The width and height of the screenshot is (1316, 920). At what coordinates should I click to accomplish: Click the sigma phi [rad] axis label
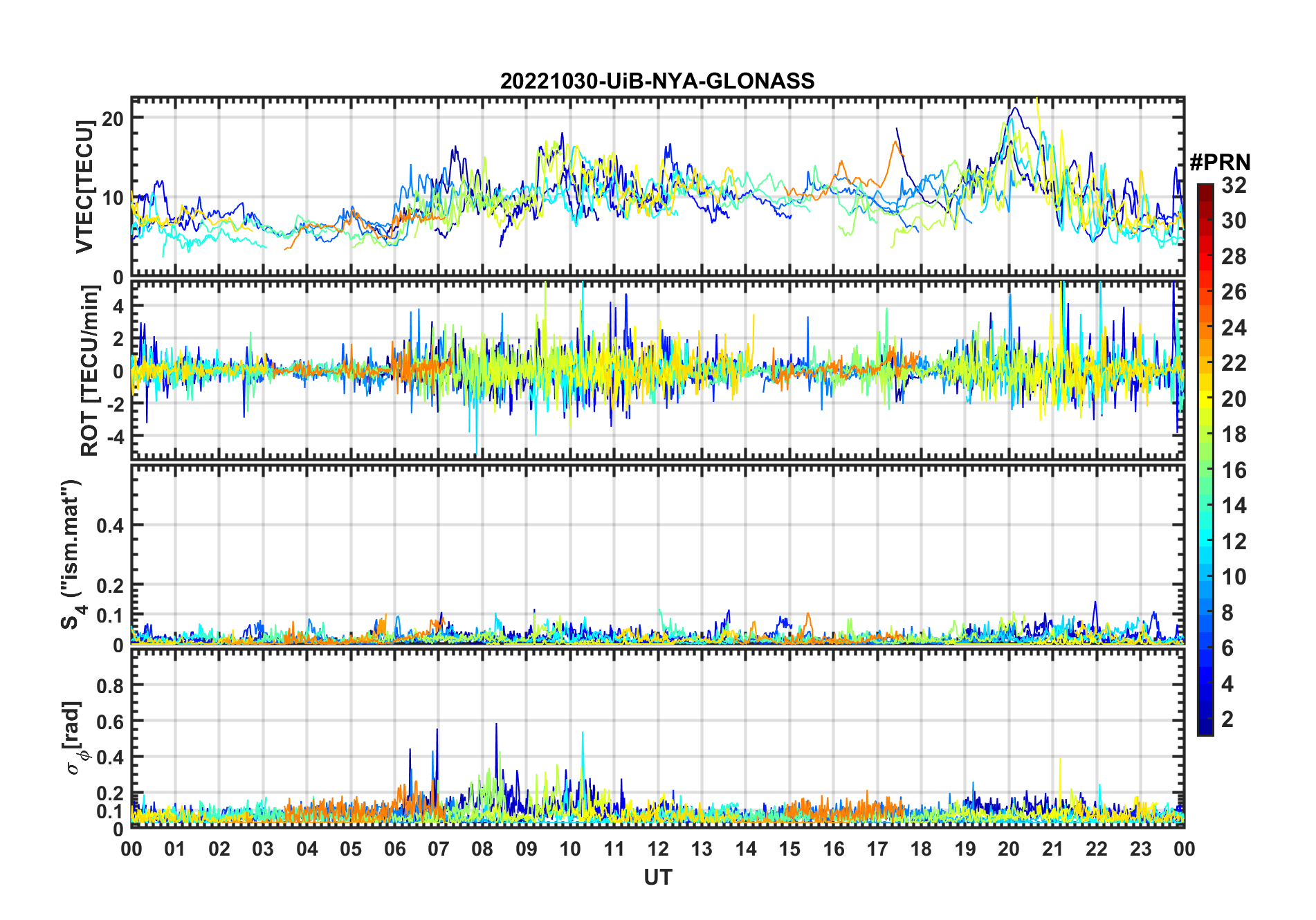[x=75, y=738]
